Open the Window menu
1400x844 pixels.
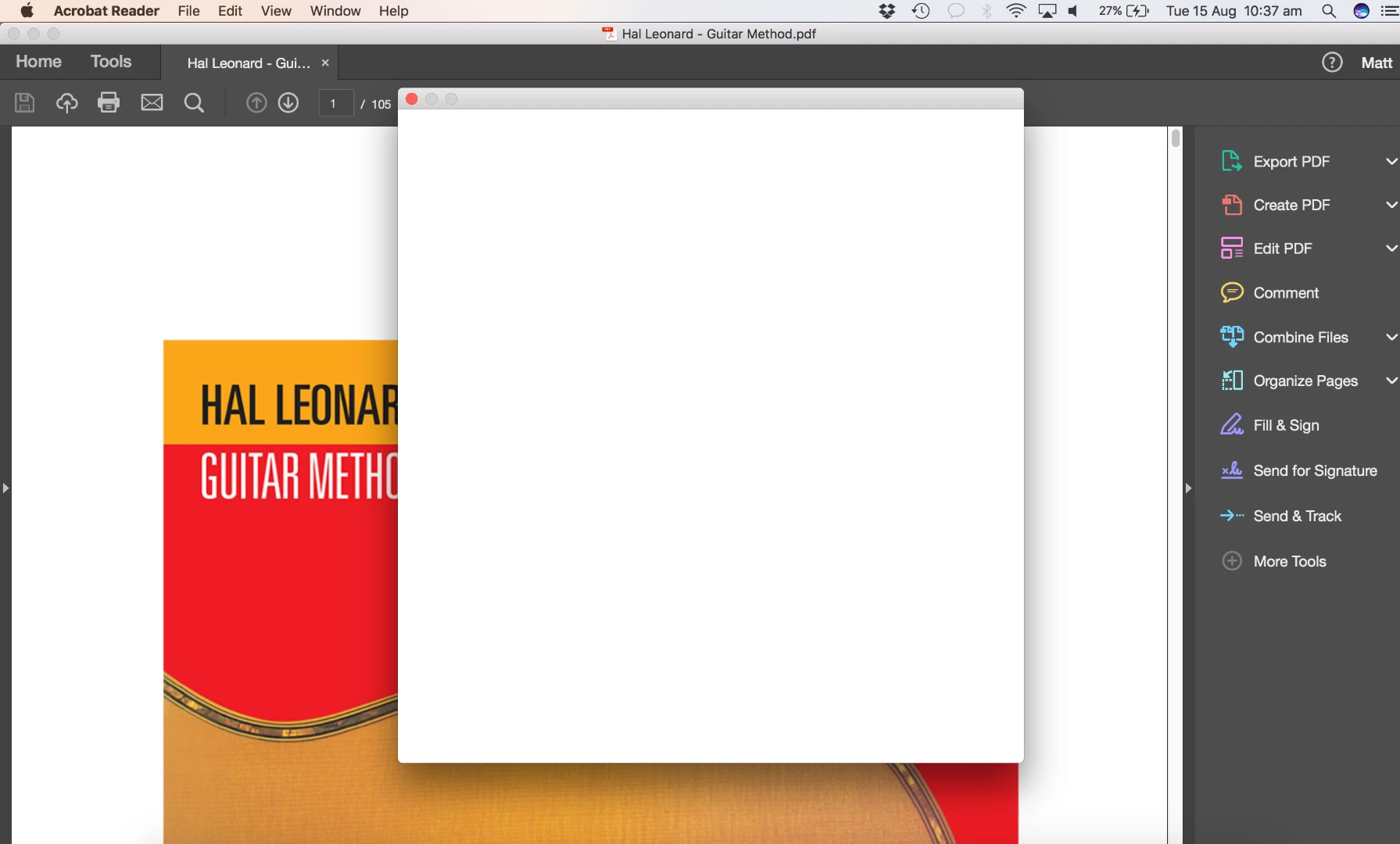[335, 11]
